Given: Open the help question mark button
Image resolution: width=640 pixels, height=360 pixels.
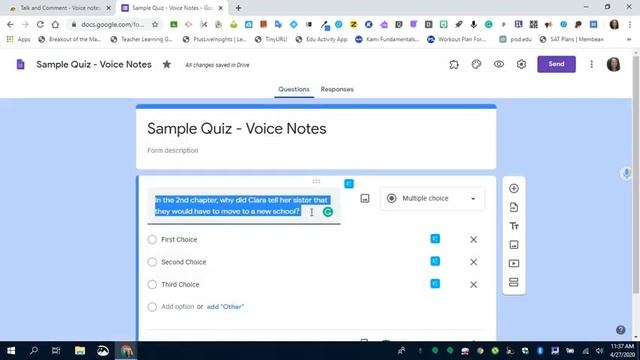Looking at the screenshot, I should click(x=620, y=330).
